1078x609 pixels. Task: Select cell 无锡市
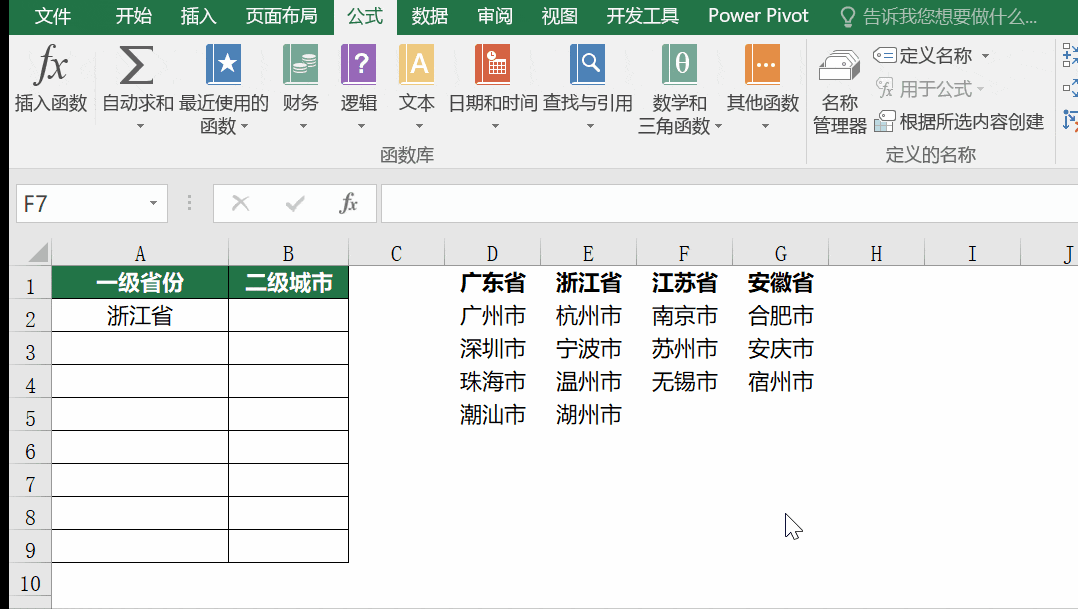coord(684,381)
